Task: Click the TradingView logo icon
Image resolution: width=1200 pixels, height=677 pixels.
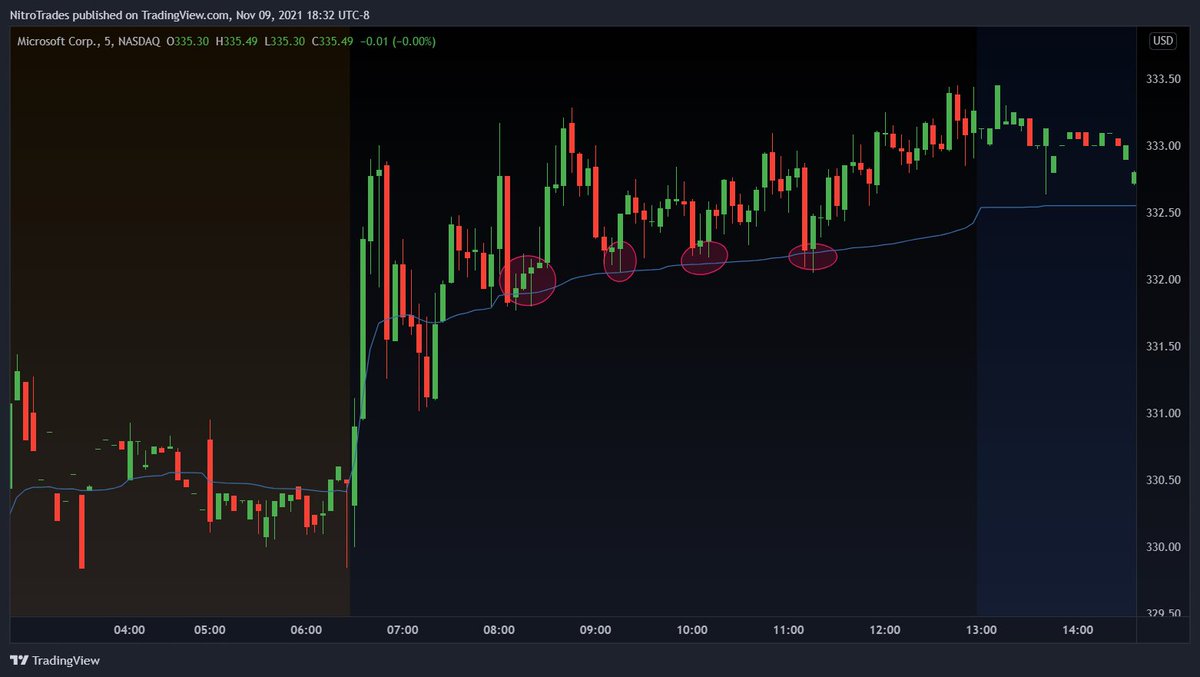Action: click(x=18, y=660)
